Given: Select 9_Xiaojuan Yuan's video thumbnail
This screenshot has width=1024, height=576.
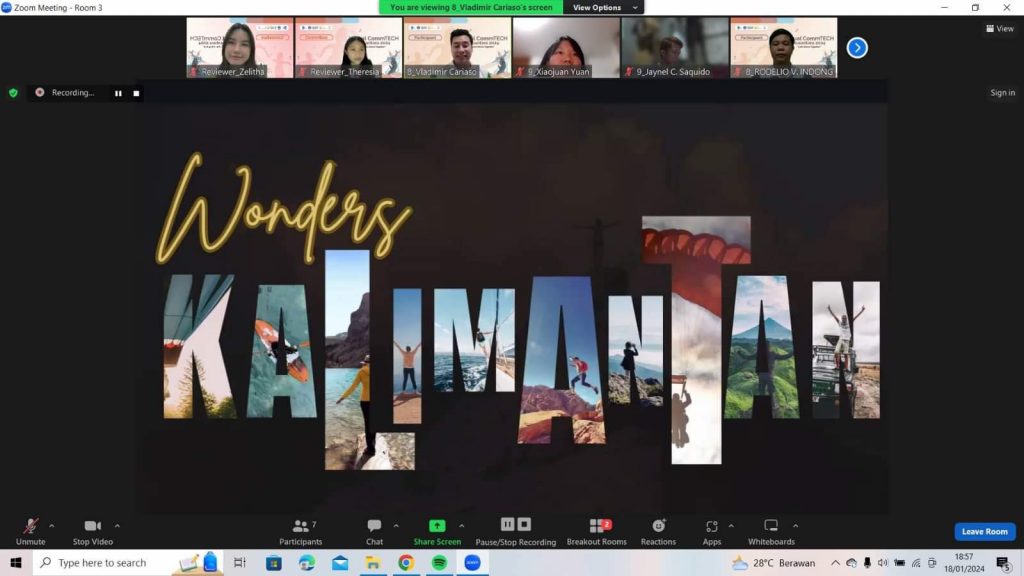Looking at the screenshot, I should tap(566, 48).
